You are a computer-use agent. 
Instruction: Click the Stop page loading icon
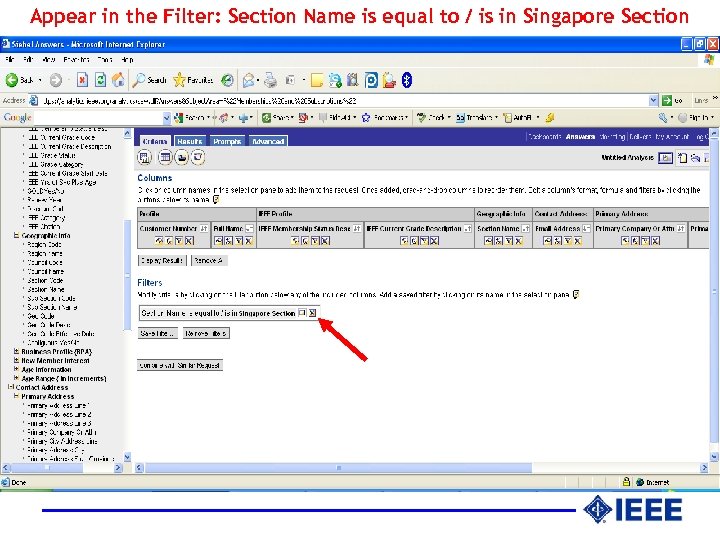point(82,80)
